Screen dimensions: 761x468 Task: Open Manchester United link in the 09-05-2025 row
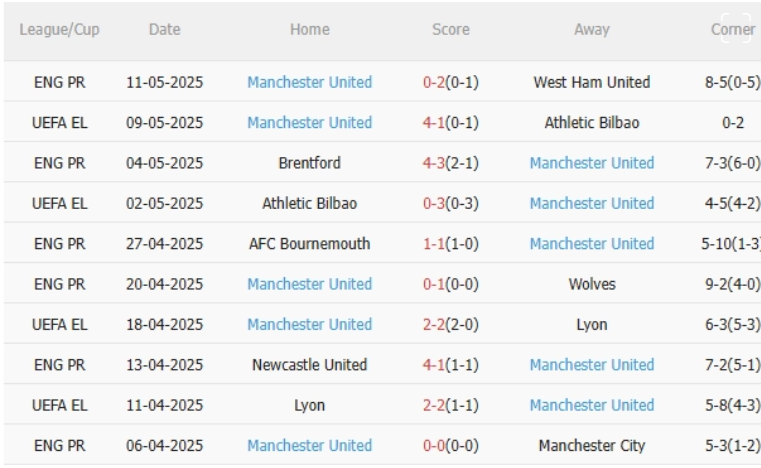[x=310, y=122]
